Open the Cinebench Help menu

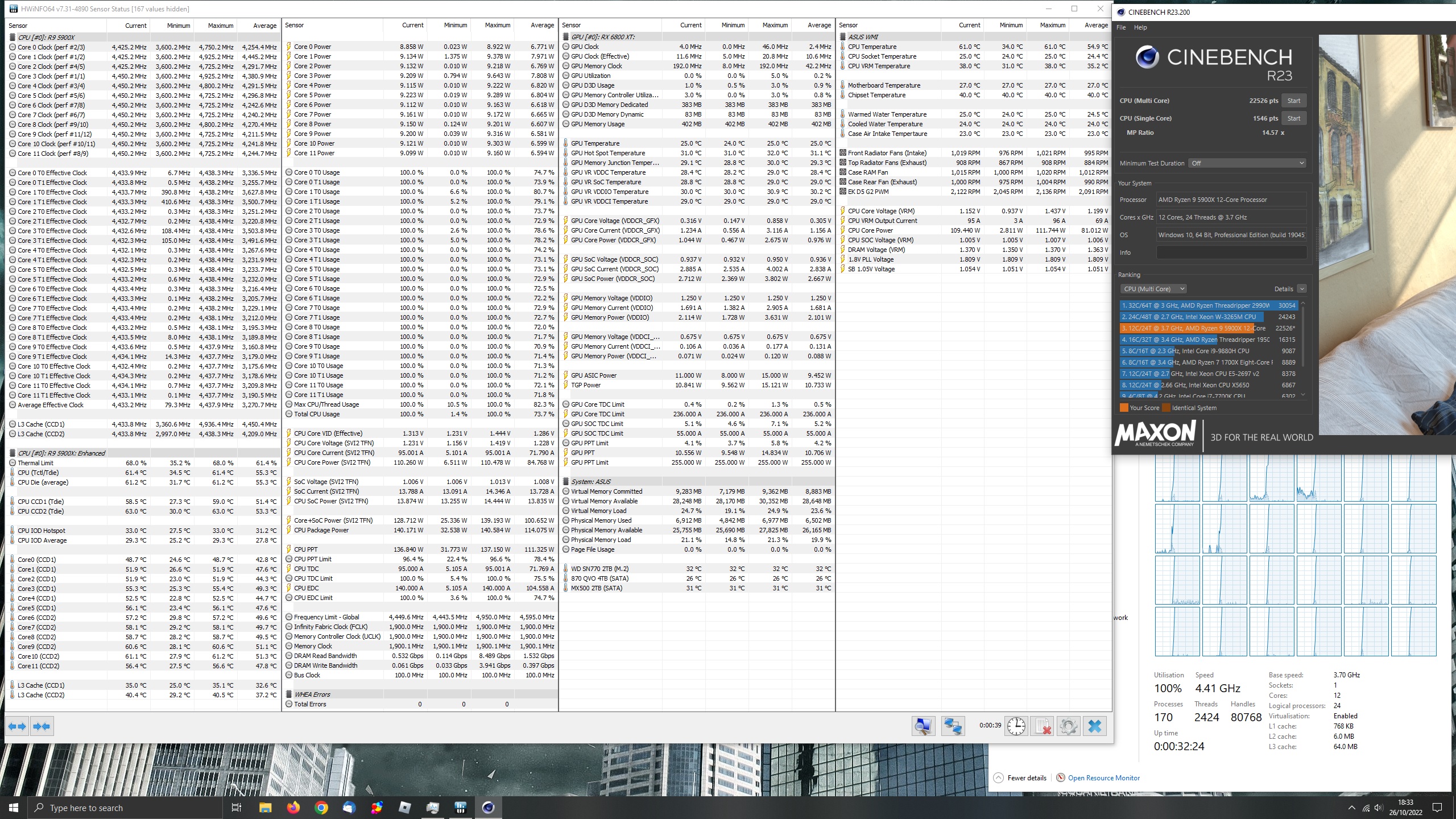(1140, 27)
